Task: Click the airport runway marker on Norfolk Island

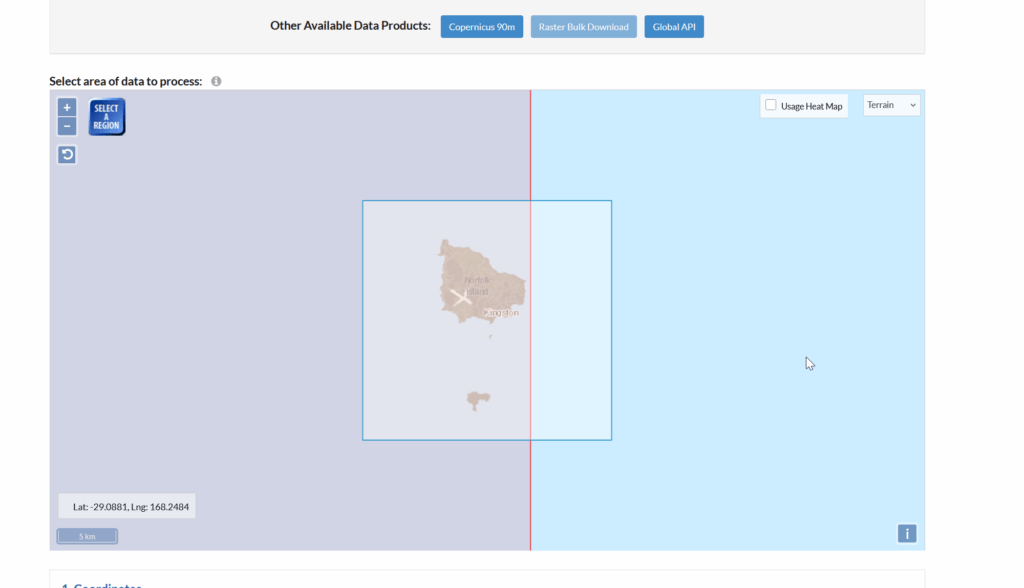Action: 461,298
